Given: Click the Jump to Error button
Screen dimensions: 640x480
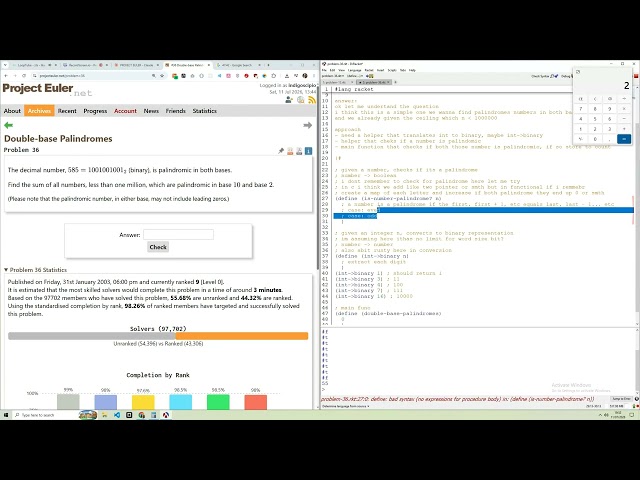Looking at the screenshot, I should point(622,399).
